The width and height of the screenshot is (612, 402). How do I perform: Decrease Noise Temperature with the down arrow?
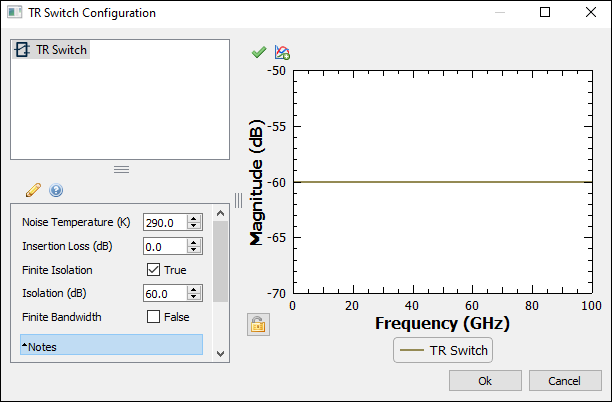194,226
